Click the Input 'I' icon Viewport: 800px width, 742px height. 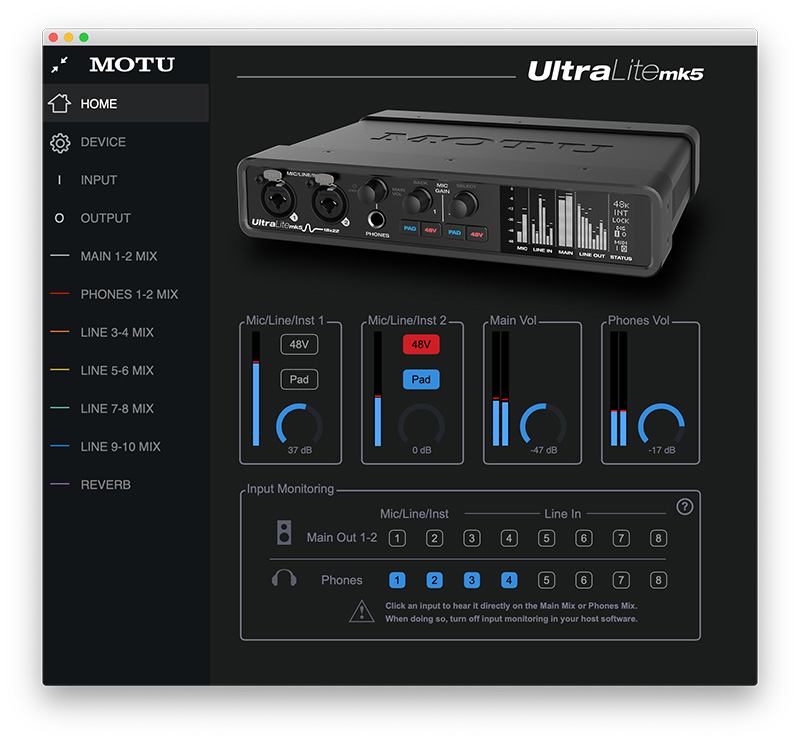(x=60, y=180)
